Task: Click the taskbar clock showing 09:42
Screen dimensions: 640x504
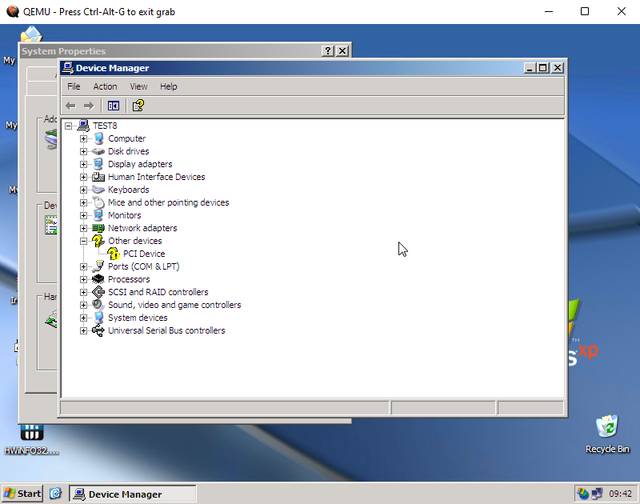Action: 620,494
